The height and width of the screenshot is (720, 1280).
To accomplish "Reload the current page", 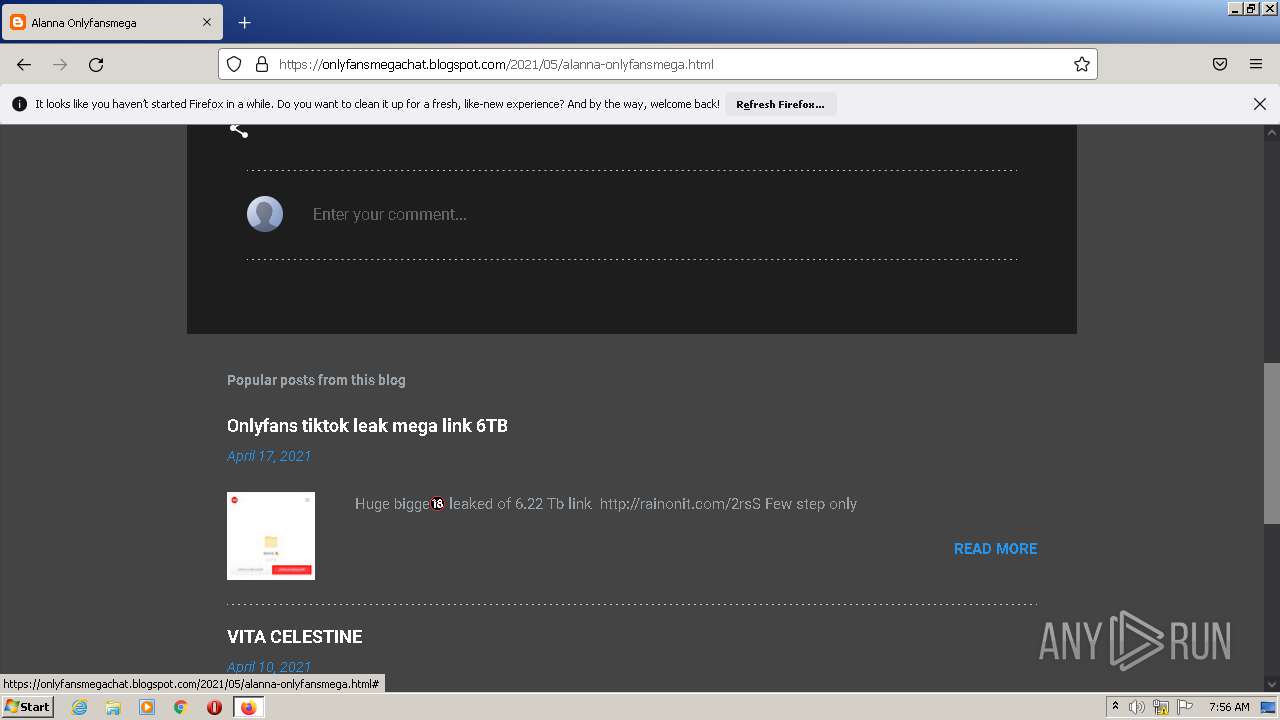I will (96, 64).
